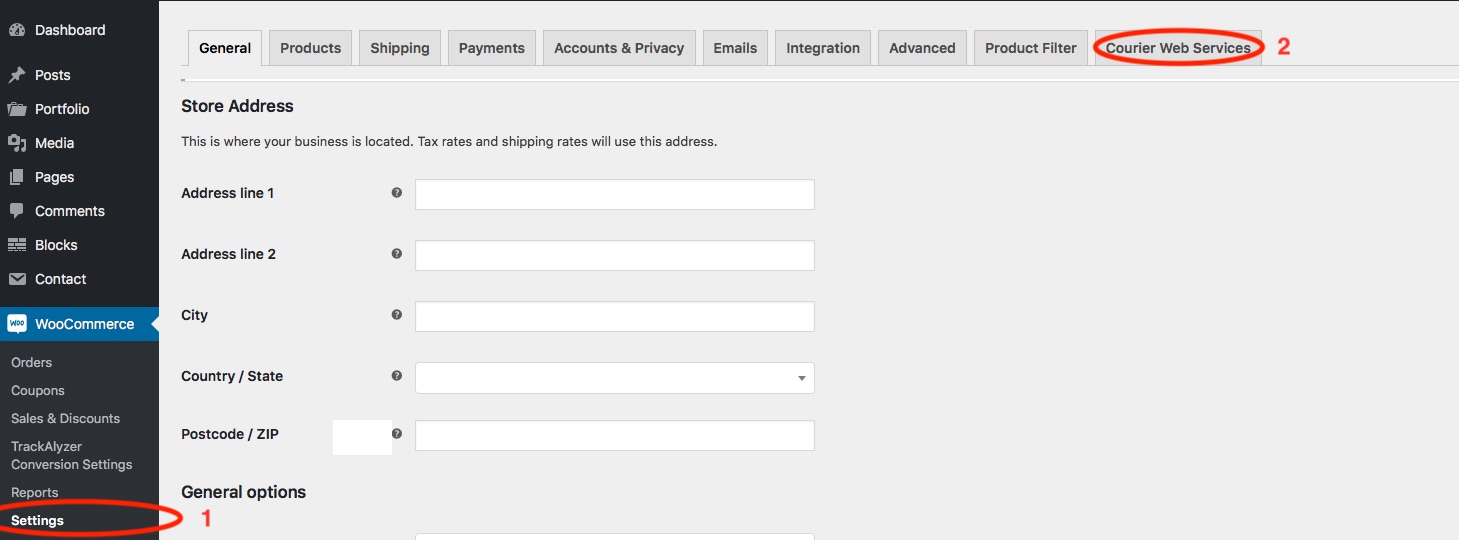Open the Reports submenu link

35,492
